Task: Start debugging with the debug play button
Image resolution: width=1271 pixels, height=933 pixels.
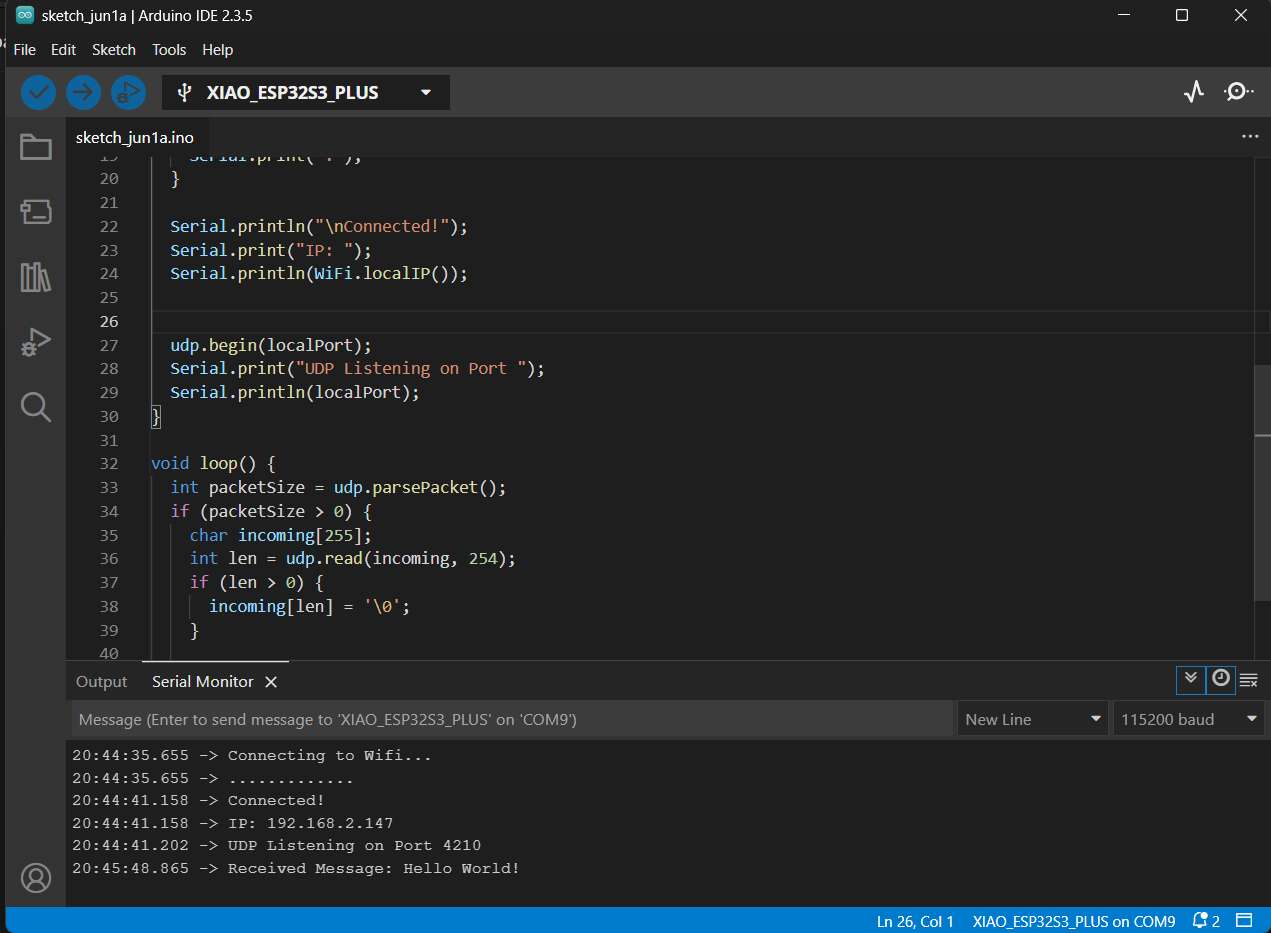Action: coord(128,93)
